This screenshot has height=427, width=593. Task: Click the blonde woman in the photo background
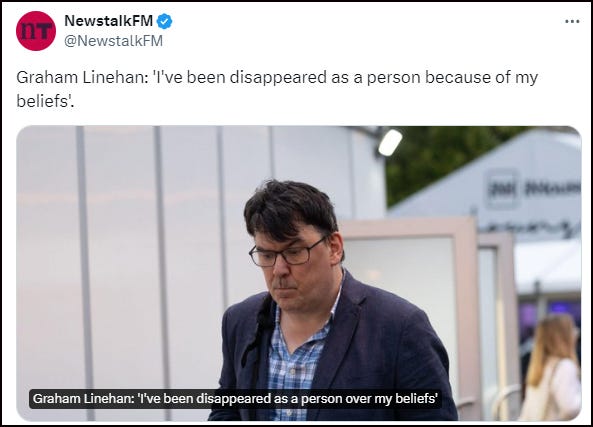point(552,367)
